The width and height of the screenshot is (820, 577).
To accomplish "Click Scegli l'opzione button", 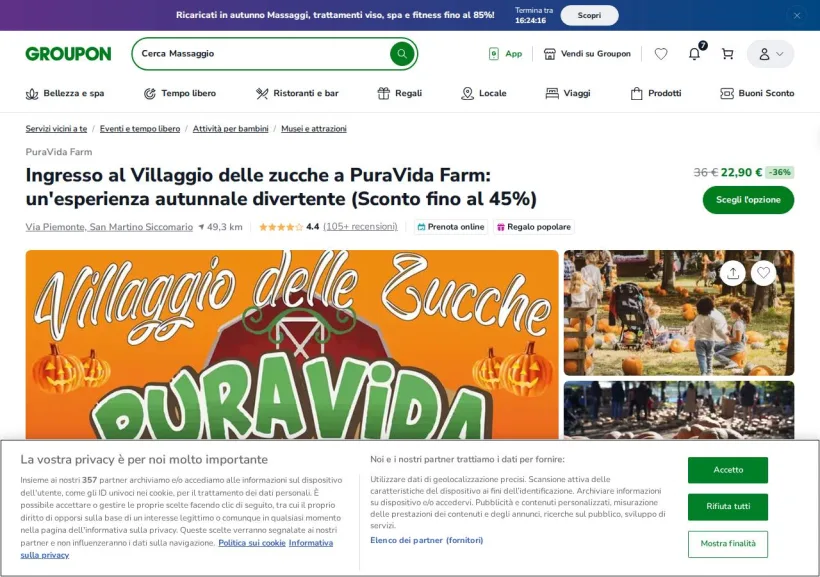I will [748, 200].
